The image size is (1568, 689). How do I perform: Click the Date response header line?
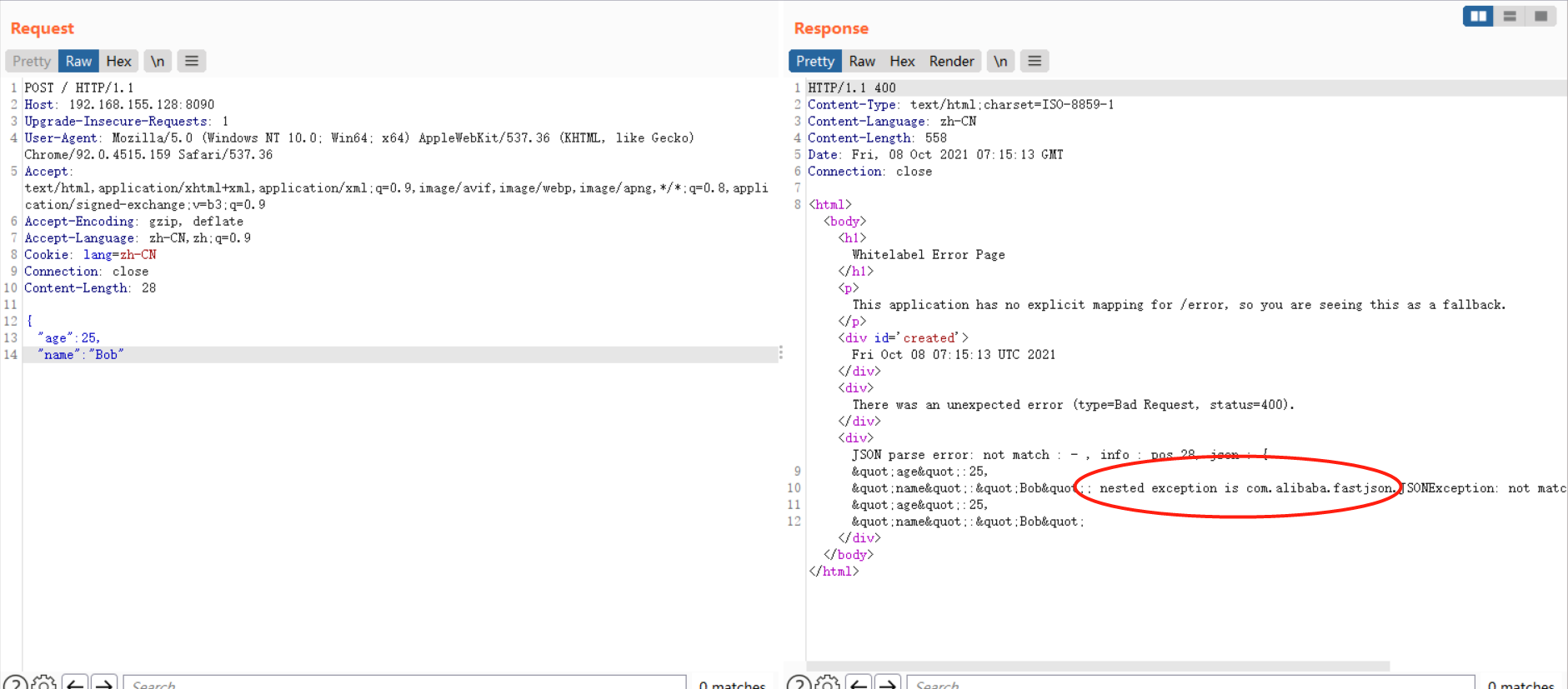tap(935, 155)
